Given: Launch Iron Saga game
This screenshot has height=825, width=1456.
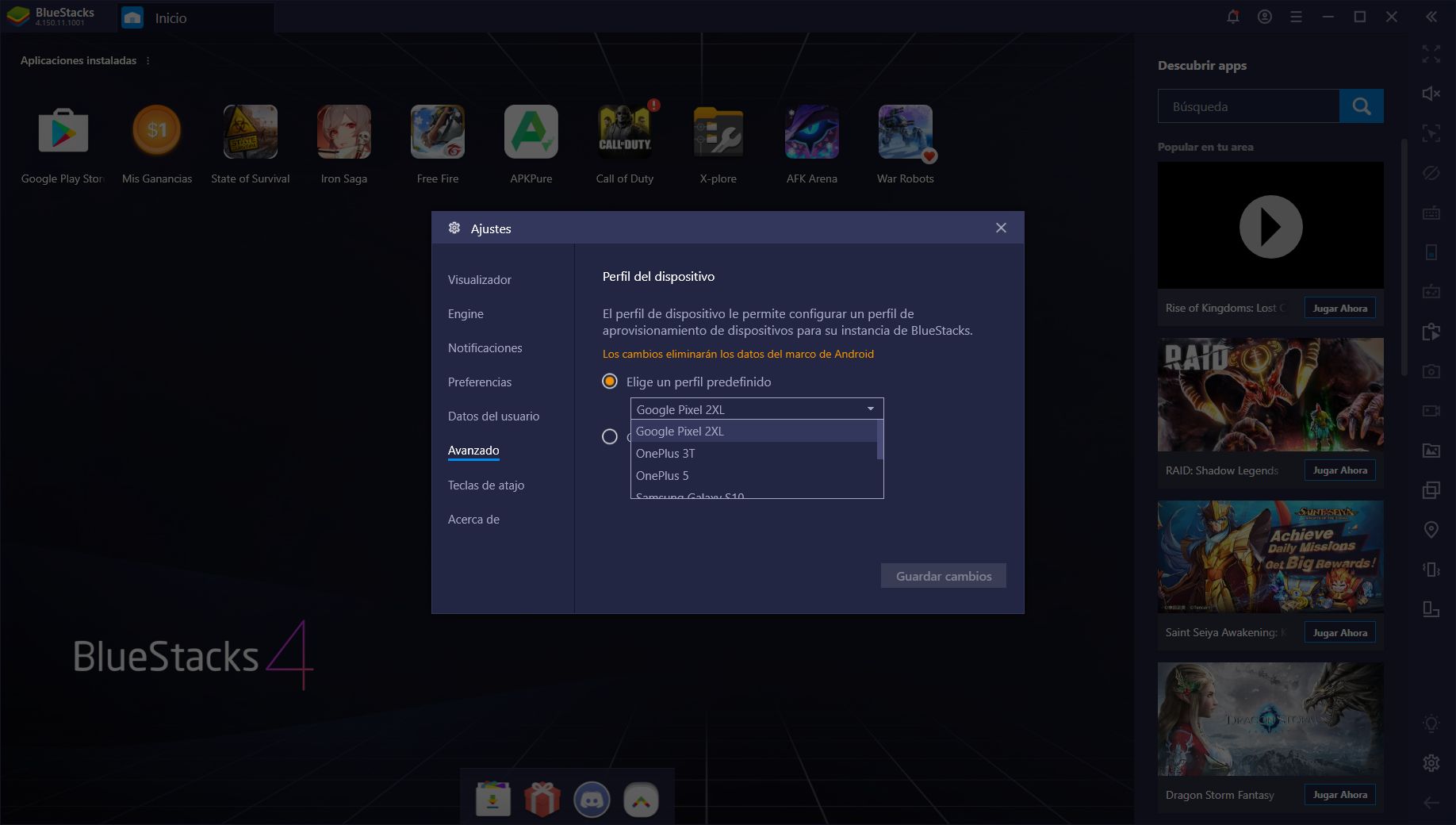Looking at the screenshot, I should [344, 132].
